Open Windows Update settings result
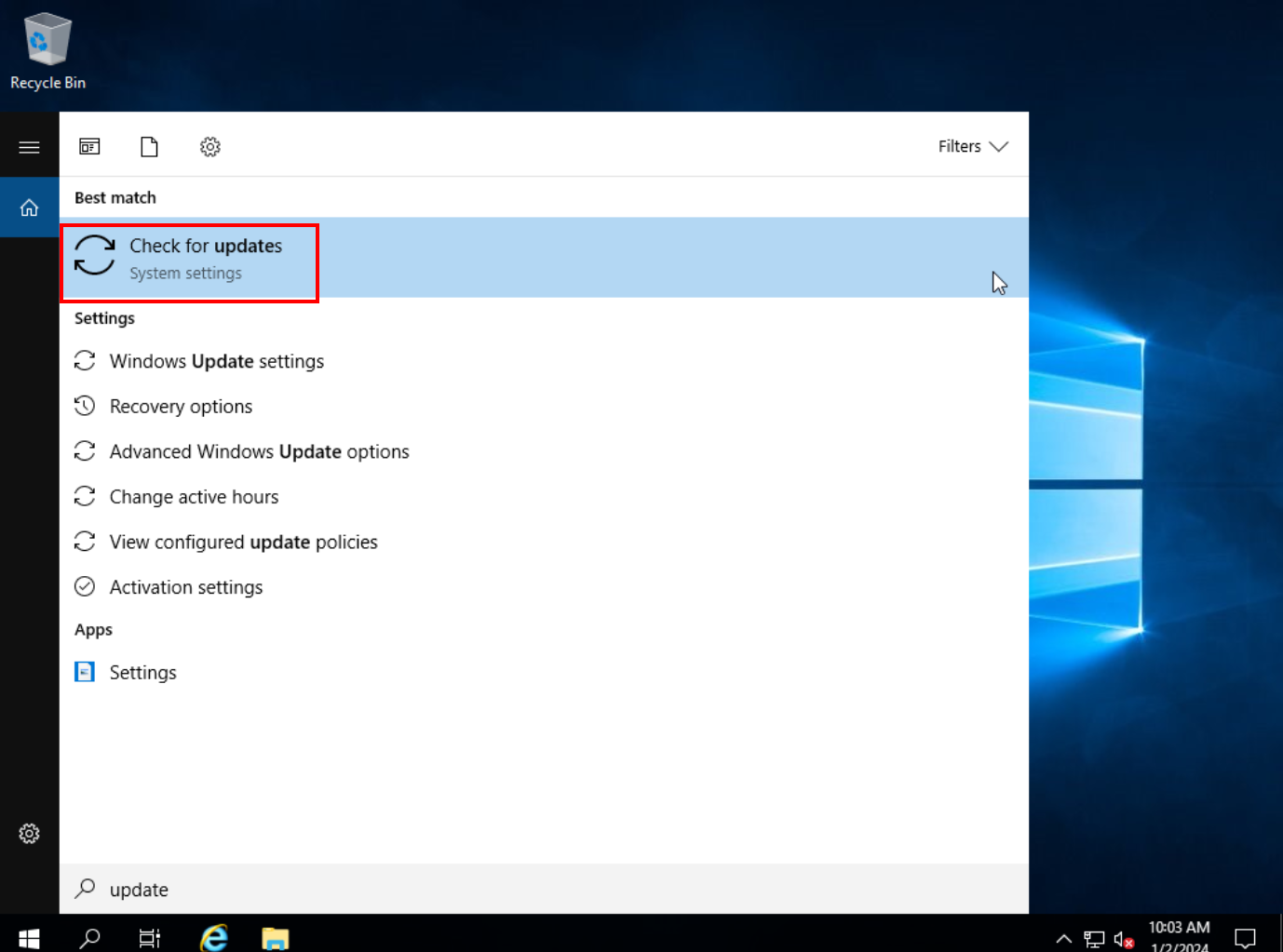The image size is (1283, 952). tap(216, 361)
